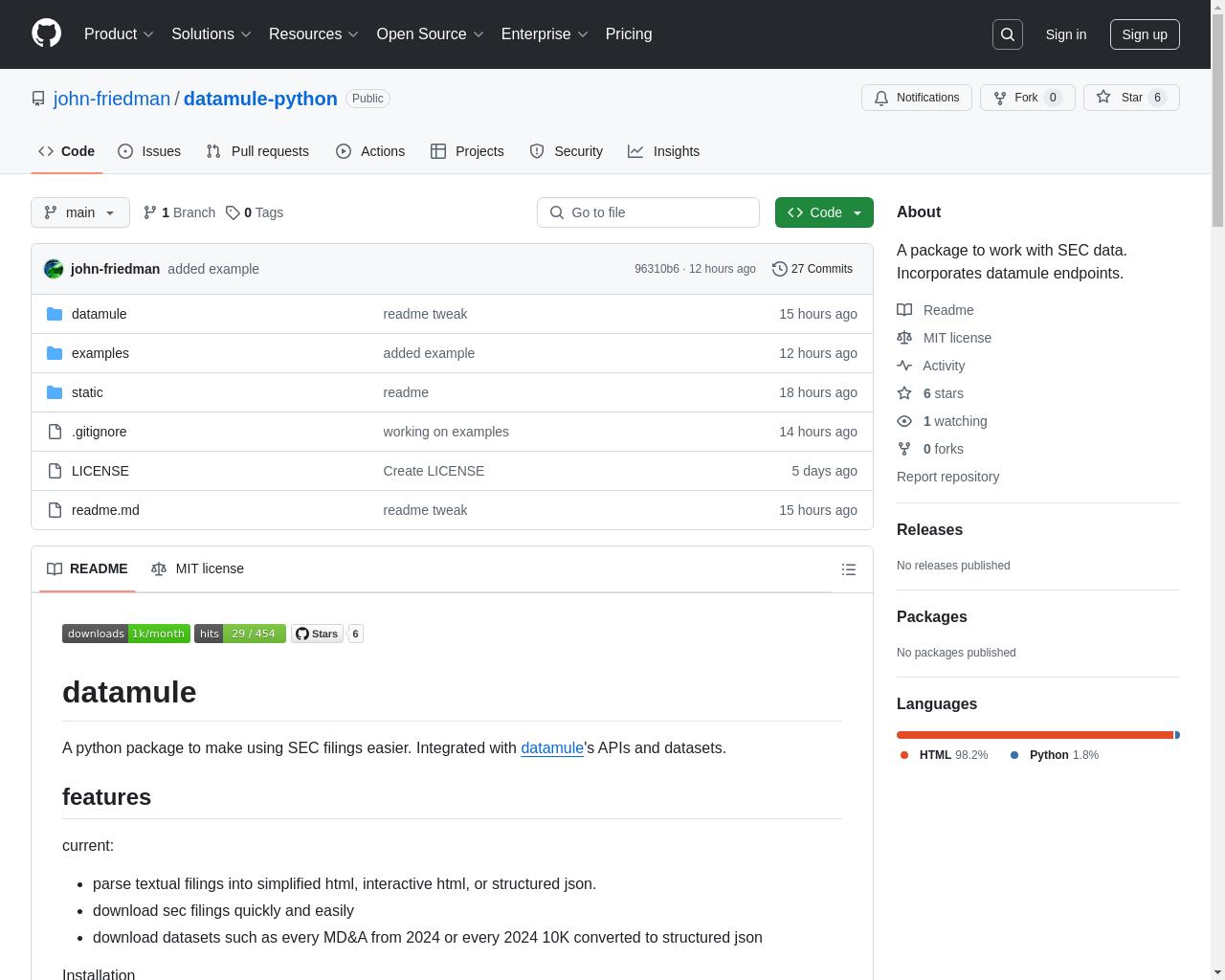Image resolution: width=1225 pixels, height=980 pixels.
Task: Open the datamule link in README text
Action: [x=552, y=747]
